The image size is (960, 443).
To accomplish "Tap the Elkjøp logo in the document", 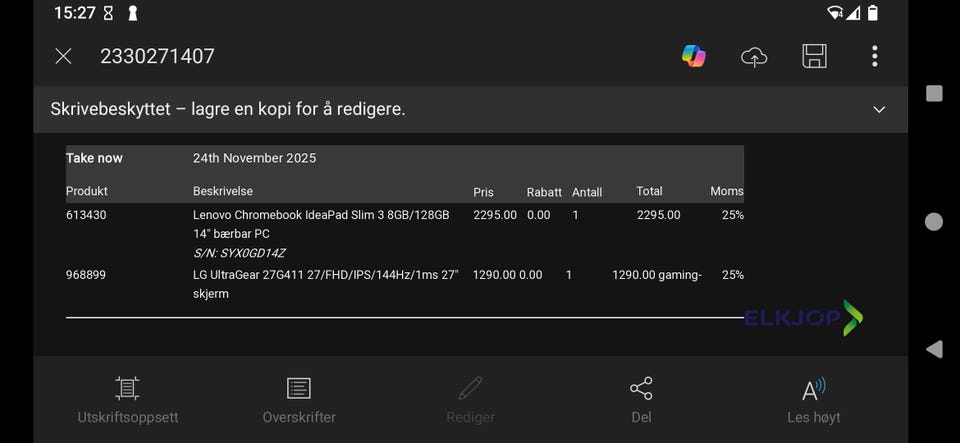I will point(804,318).
